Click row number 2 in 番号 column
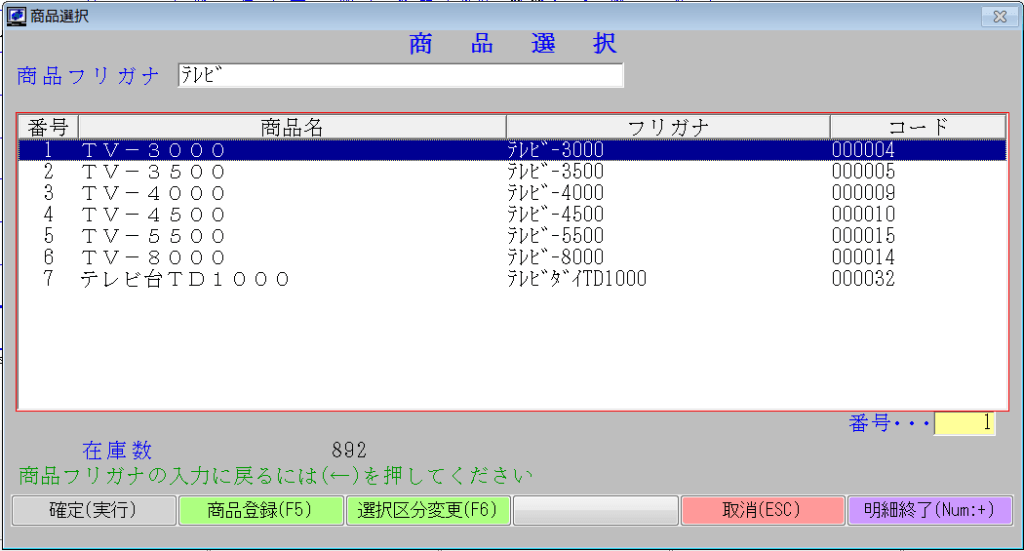This screenshot has width=1024, height=551. tap(49, 172)
